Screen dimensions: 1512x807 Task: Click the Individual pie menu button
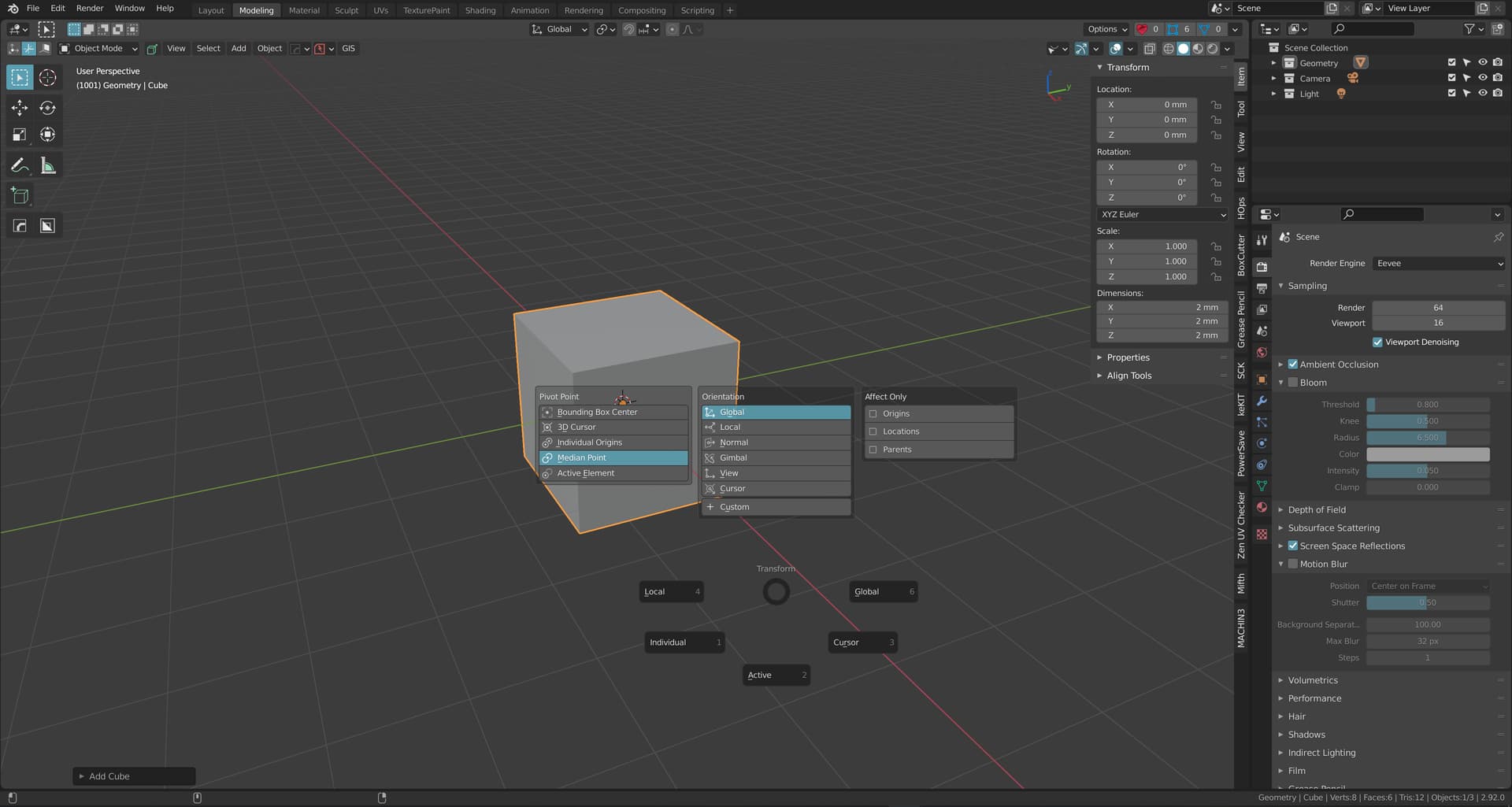683,642
